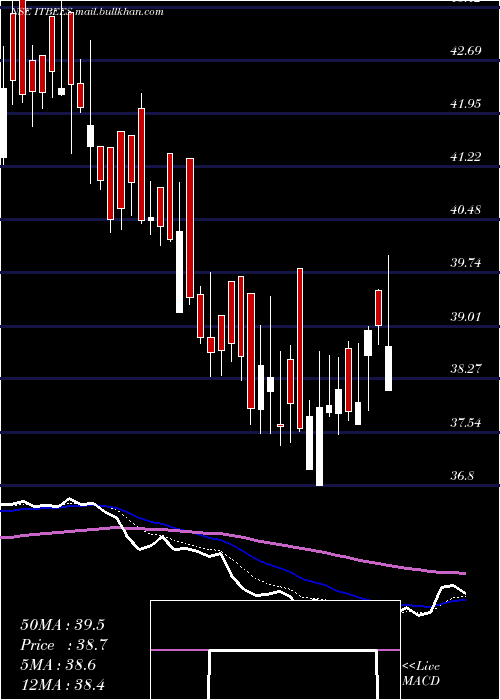Click the 39.74 price axis label

(466, 262)
